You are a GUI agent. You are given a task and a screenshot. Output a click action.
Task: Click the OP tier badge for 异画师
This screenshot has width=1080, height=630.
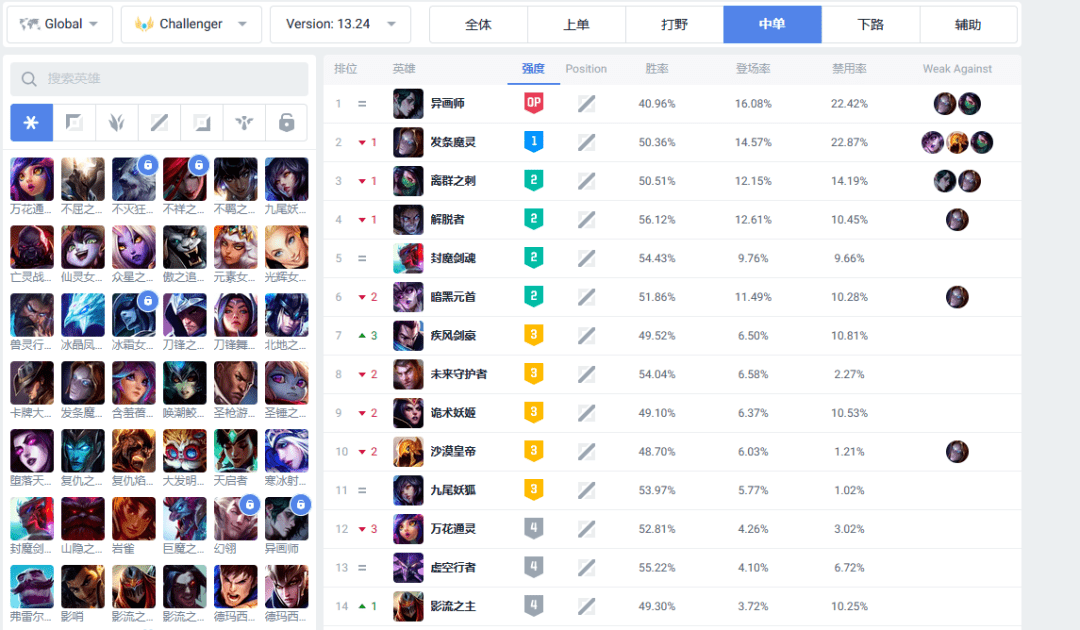pyautogui.click(x=533, y=103)
